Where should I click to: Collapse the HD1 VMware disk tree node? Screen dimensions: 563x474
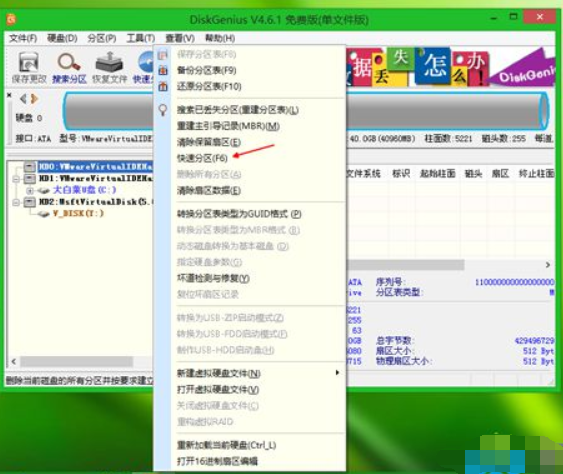[x=15, y=178]
